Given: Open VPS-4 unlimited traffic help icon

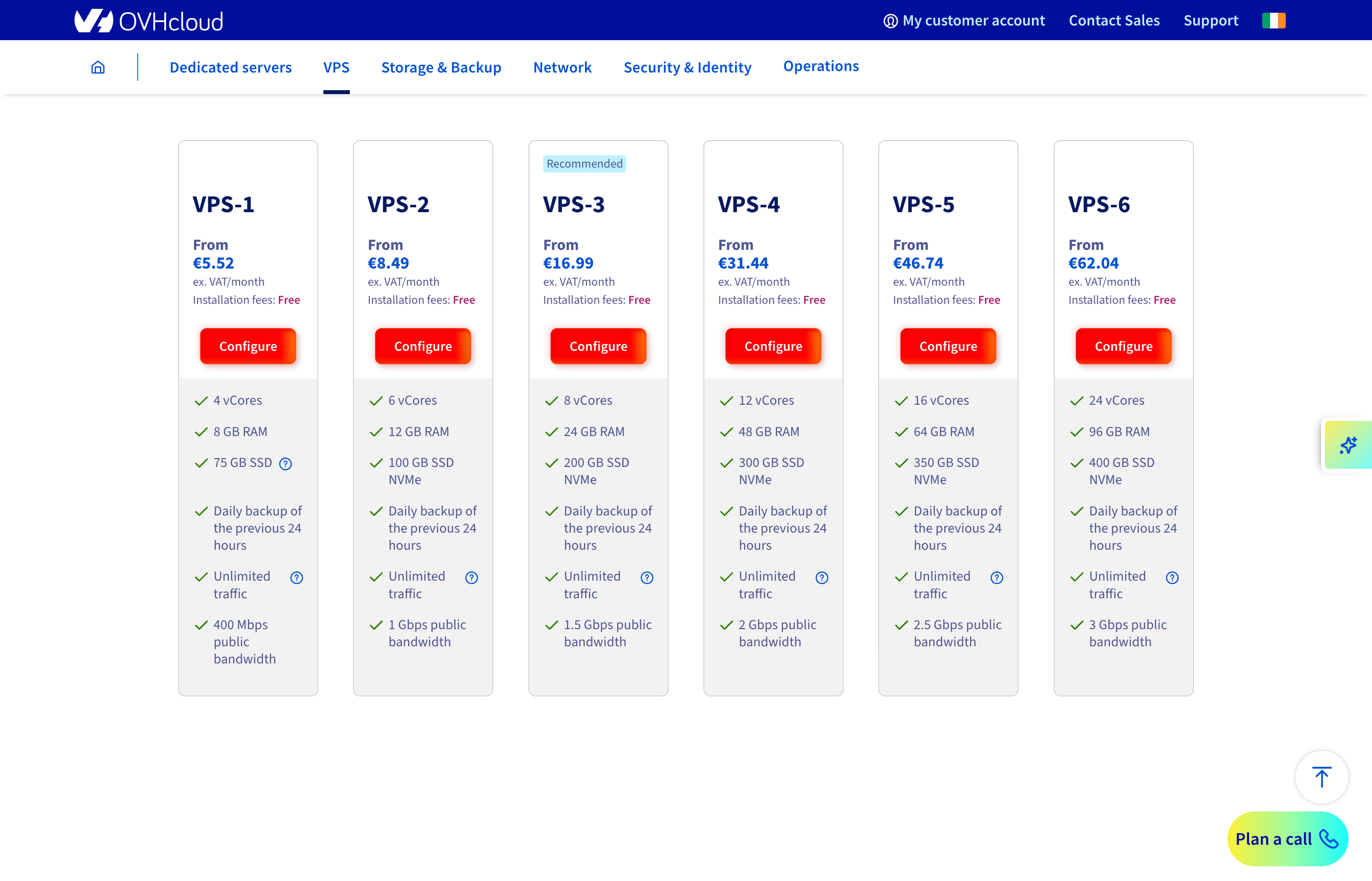Looking at the screenshot, I should 822,578.
